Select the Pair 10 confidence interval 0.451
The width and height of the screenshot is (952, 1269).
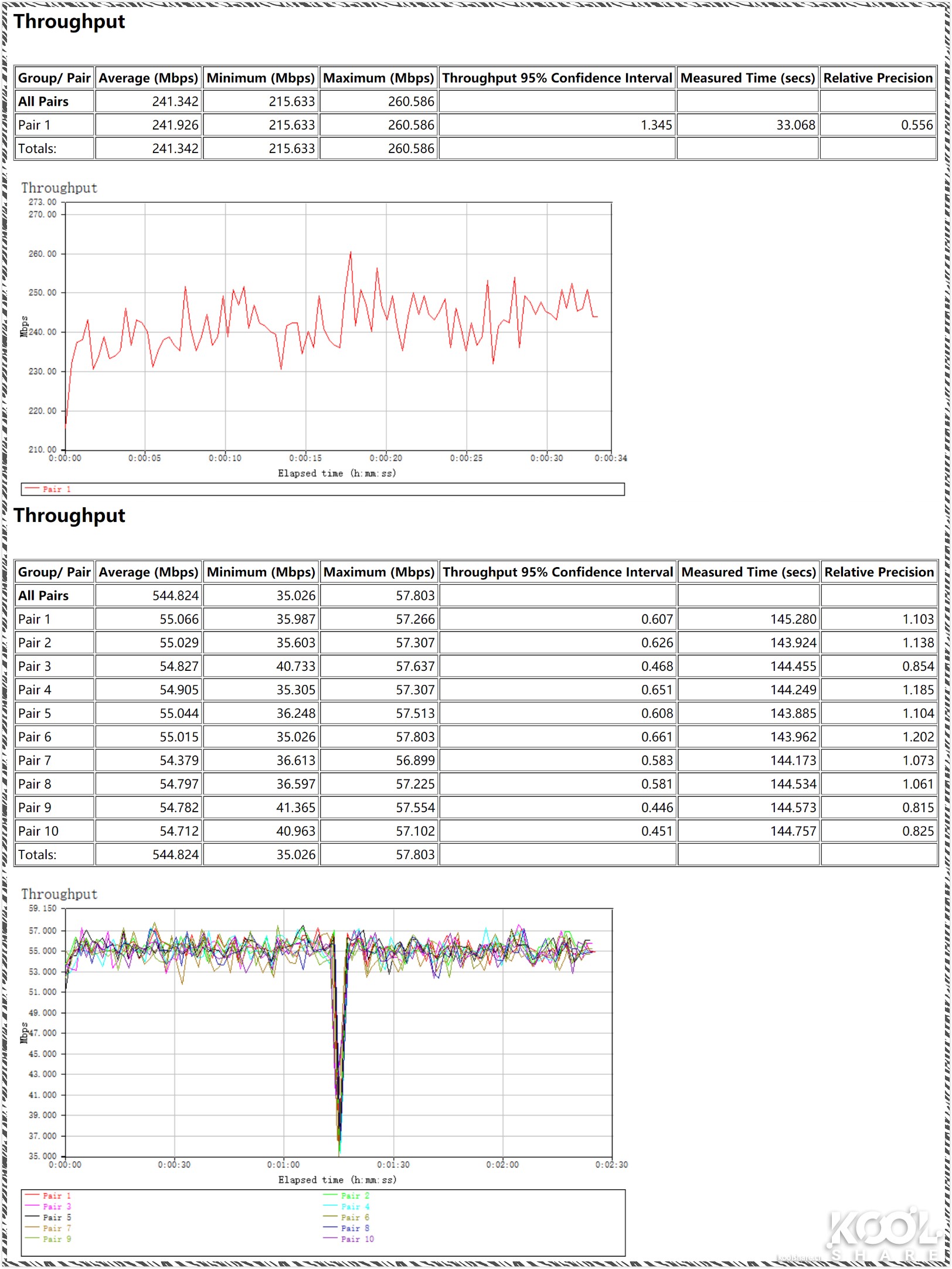coord(657,831)
